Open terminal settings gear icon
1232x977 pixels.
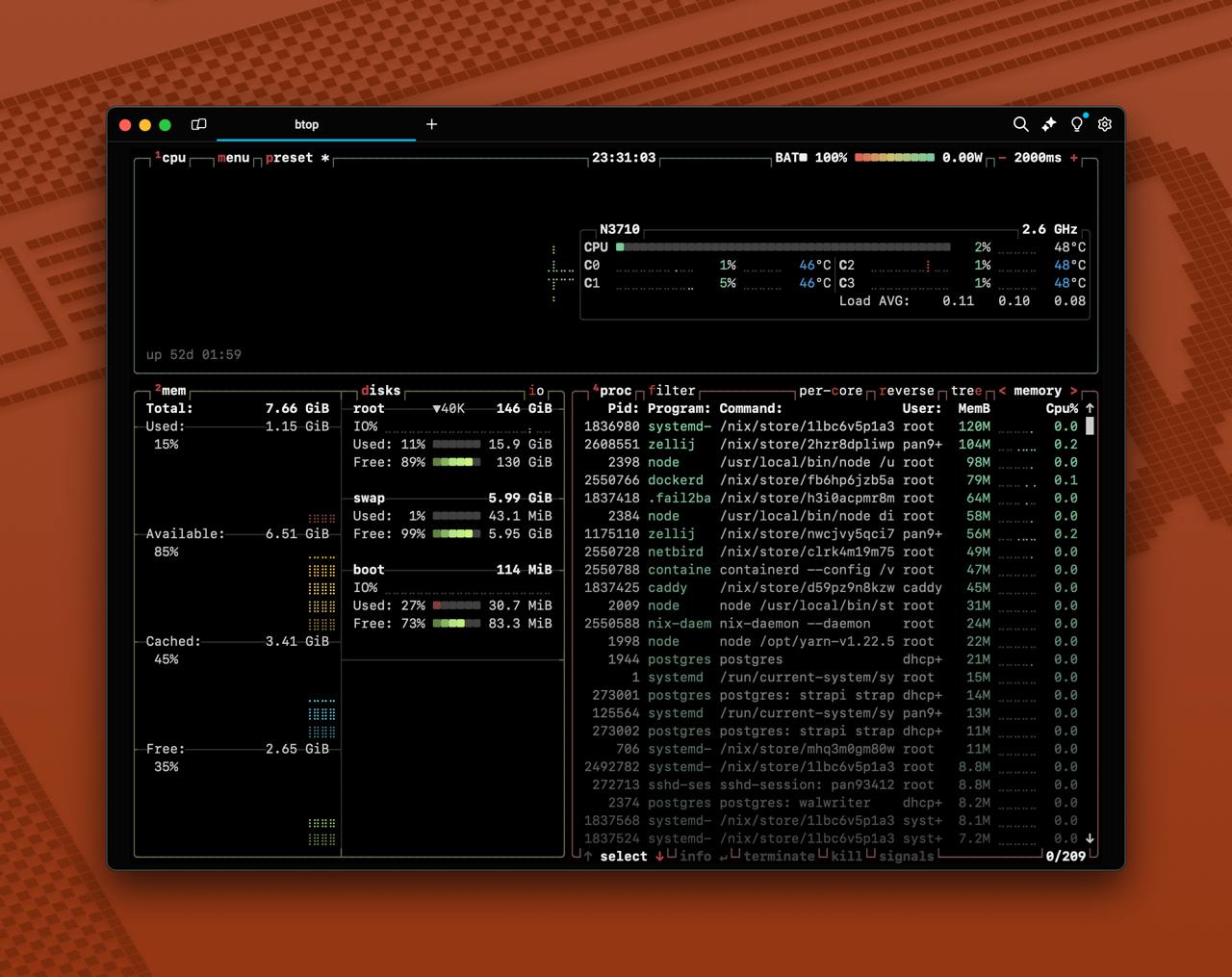pyautogui.click(x=1105, y=124)
